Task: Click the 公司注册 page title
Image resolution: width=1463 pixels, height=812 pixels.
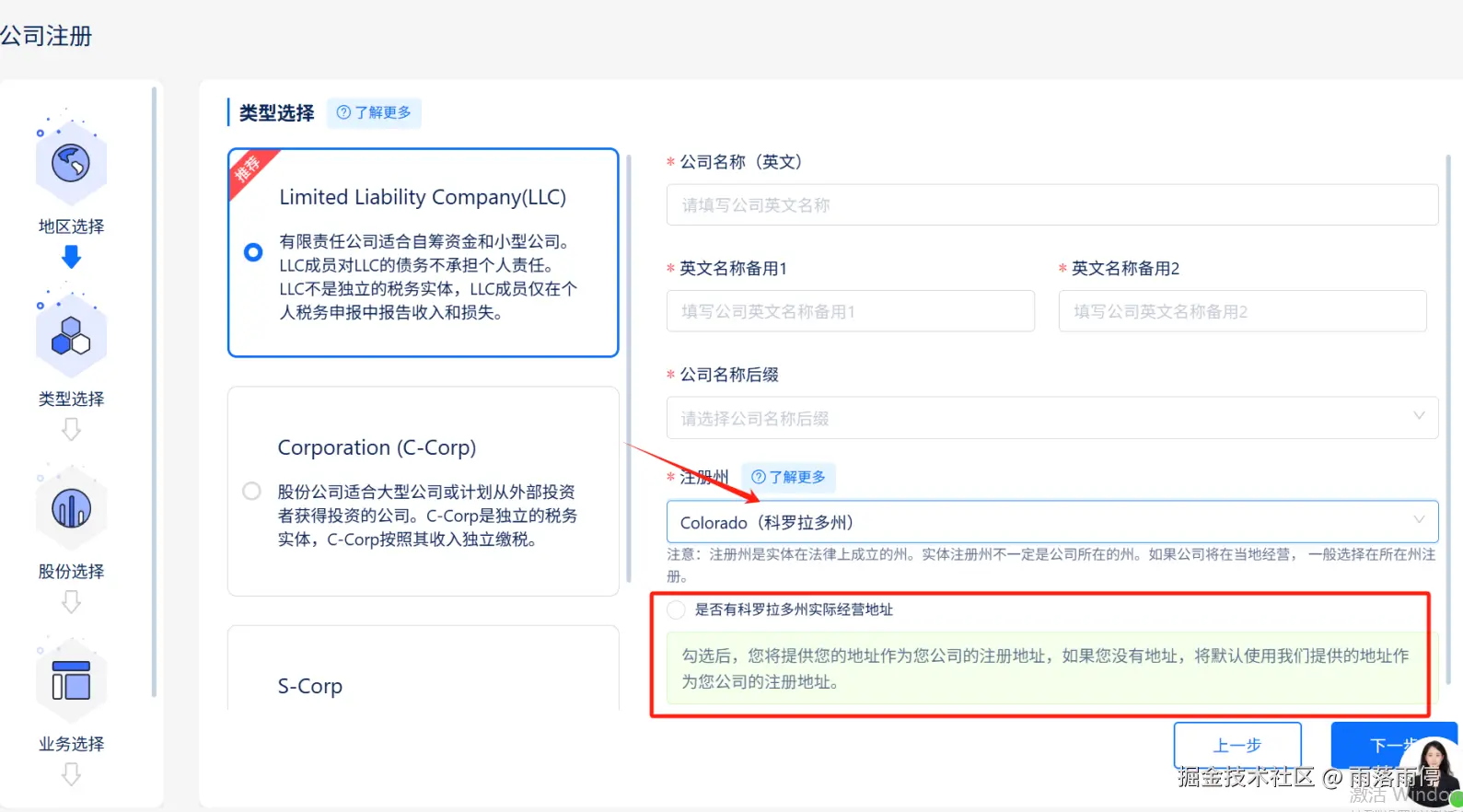Action: tap(46, 36)
